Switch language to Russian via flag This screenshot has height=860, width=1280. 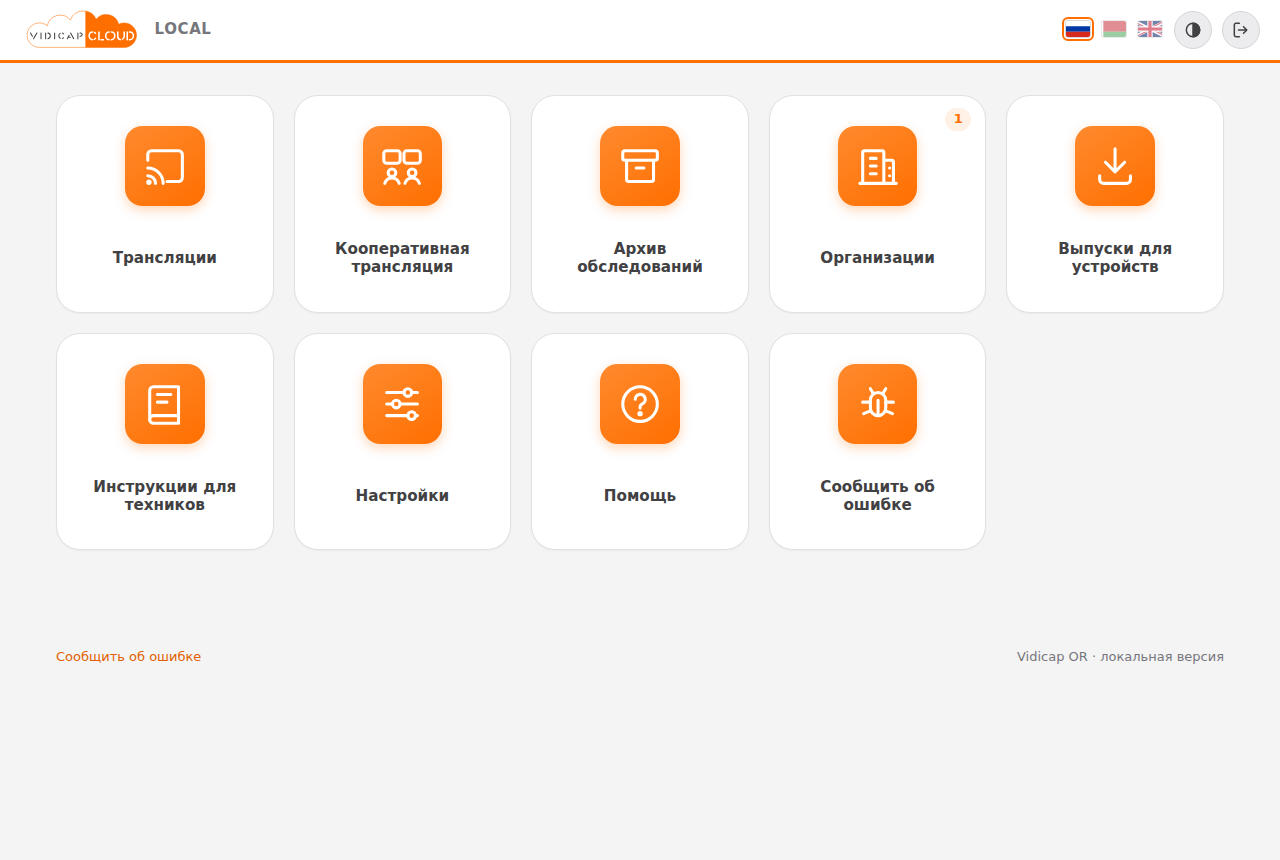(x=1078, y=29)
